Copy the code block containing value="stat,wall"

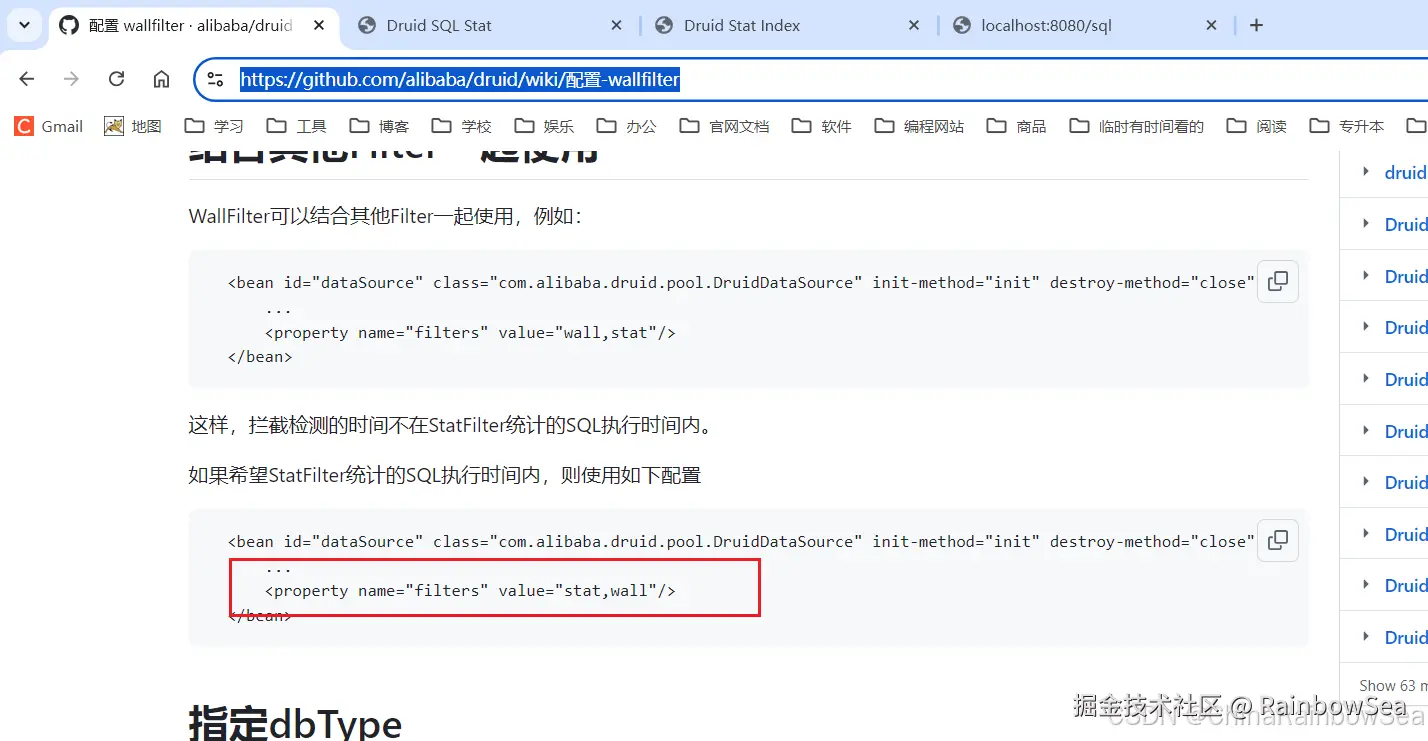[1277, 540]
